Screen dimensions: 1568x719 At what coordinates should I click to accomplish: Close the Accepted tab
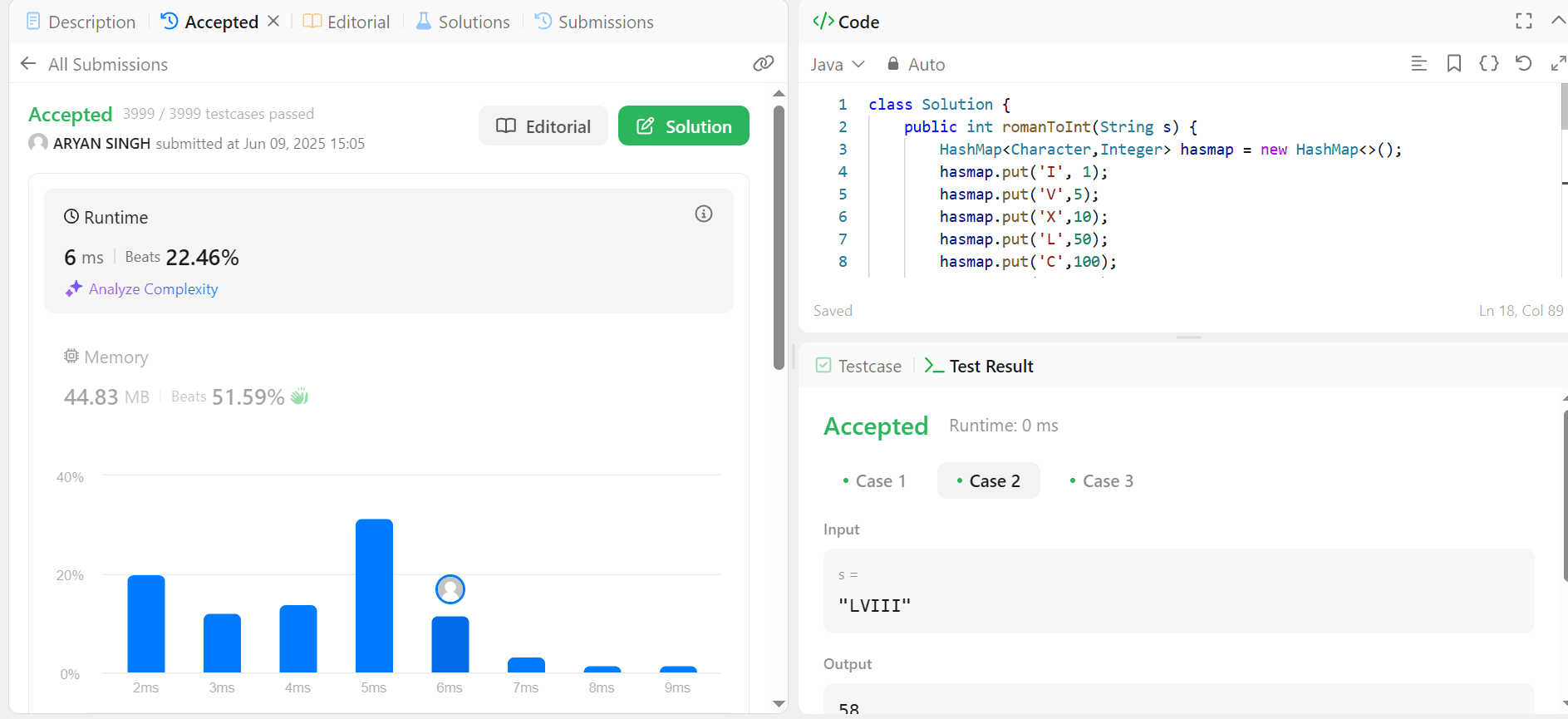coord(273,22)
